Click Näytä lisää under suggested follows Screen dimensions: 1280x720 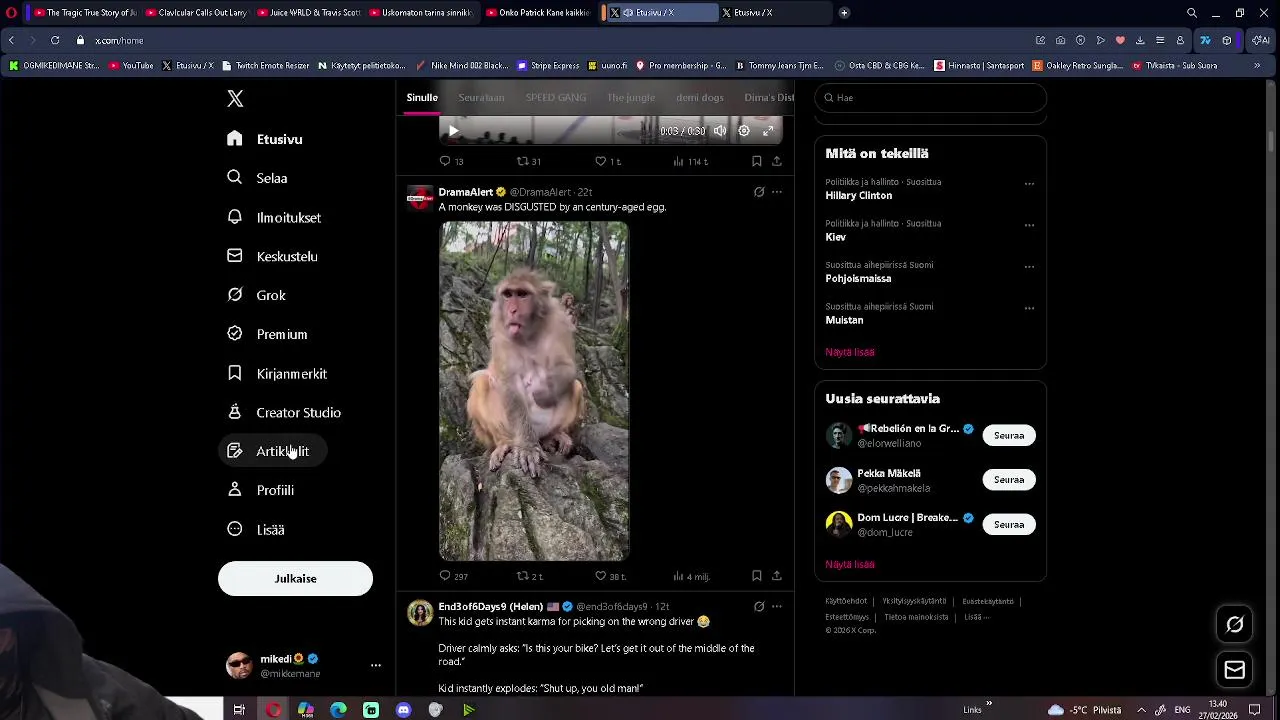pos(850,564)
